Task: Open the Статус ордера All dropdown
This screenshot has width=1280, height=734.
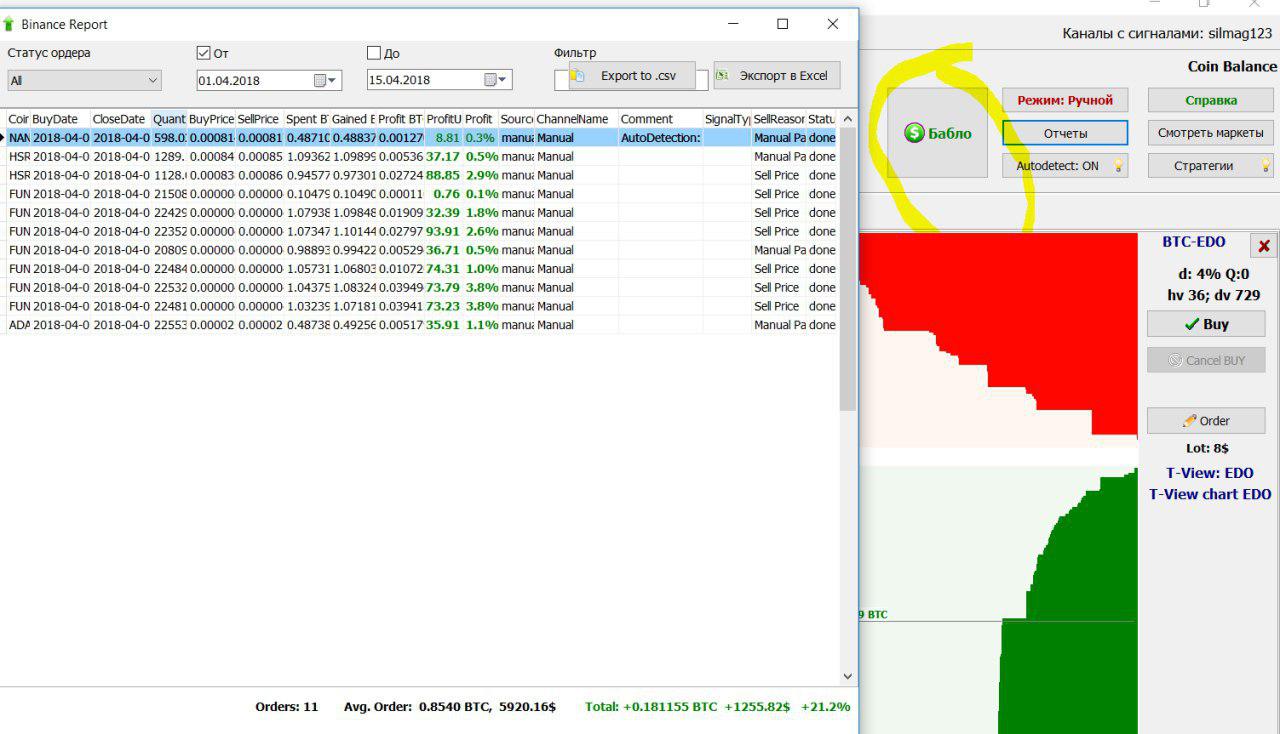Action: (84, 80)
